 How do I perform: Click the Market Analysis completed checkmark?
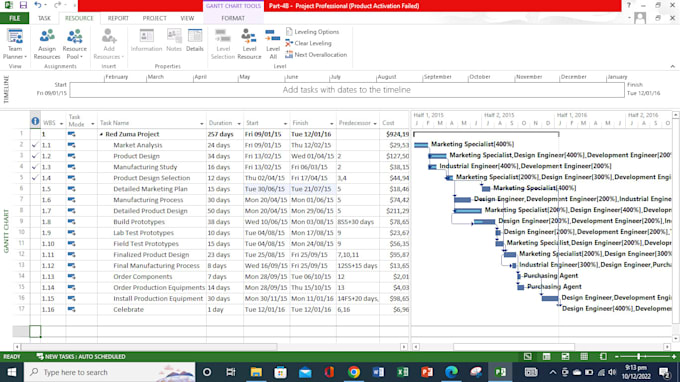click(35, 145)
